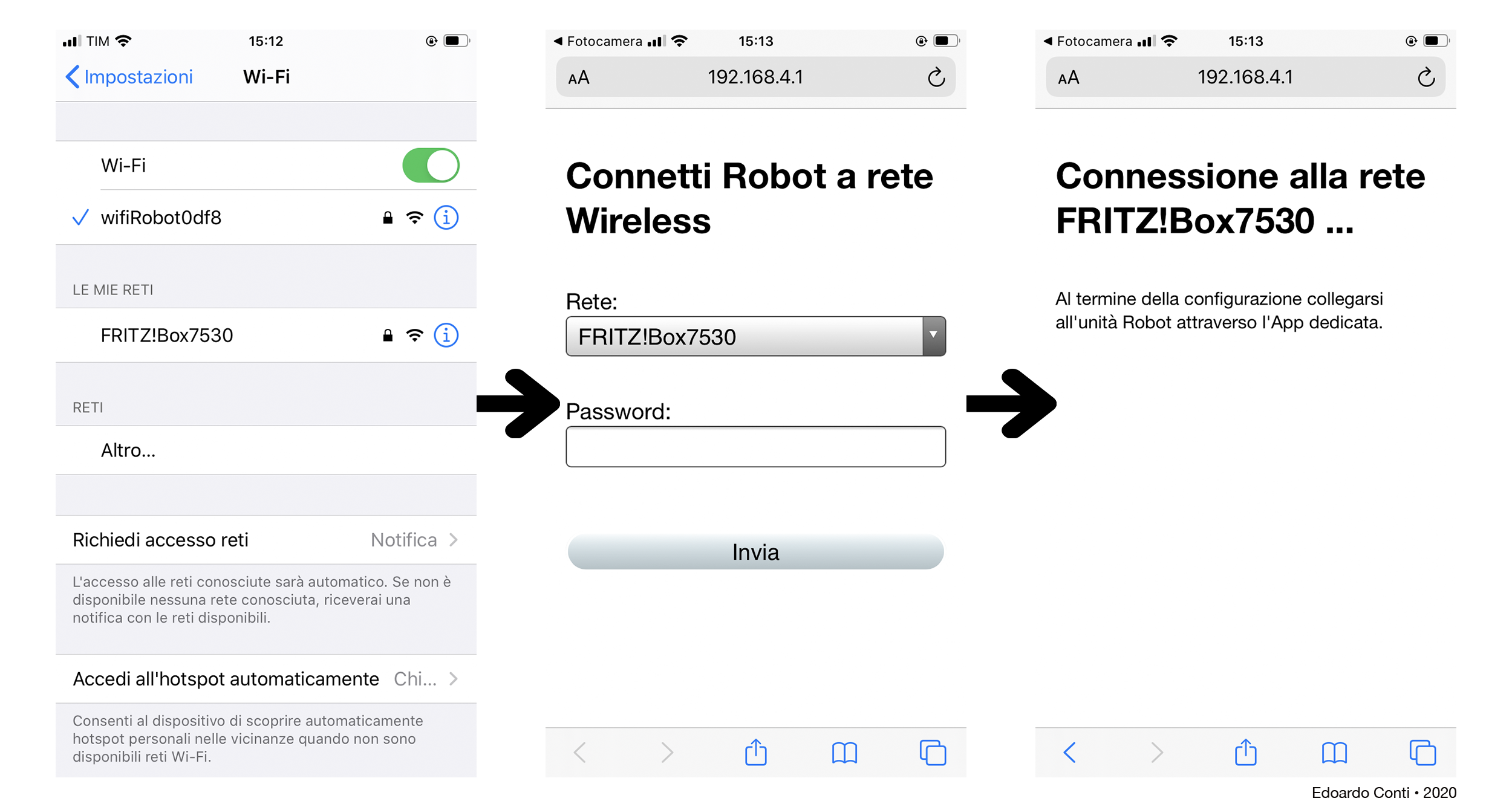Return to Fotocamera app from Connessione page
The width and height of the screenshot is (1512, 807).
coord(1087,41)
